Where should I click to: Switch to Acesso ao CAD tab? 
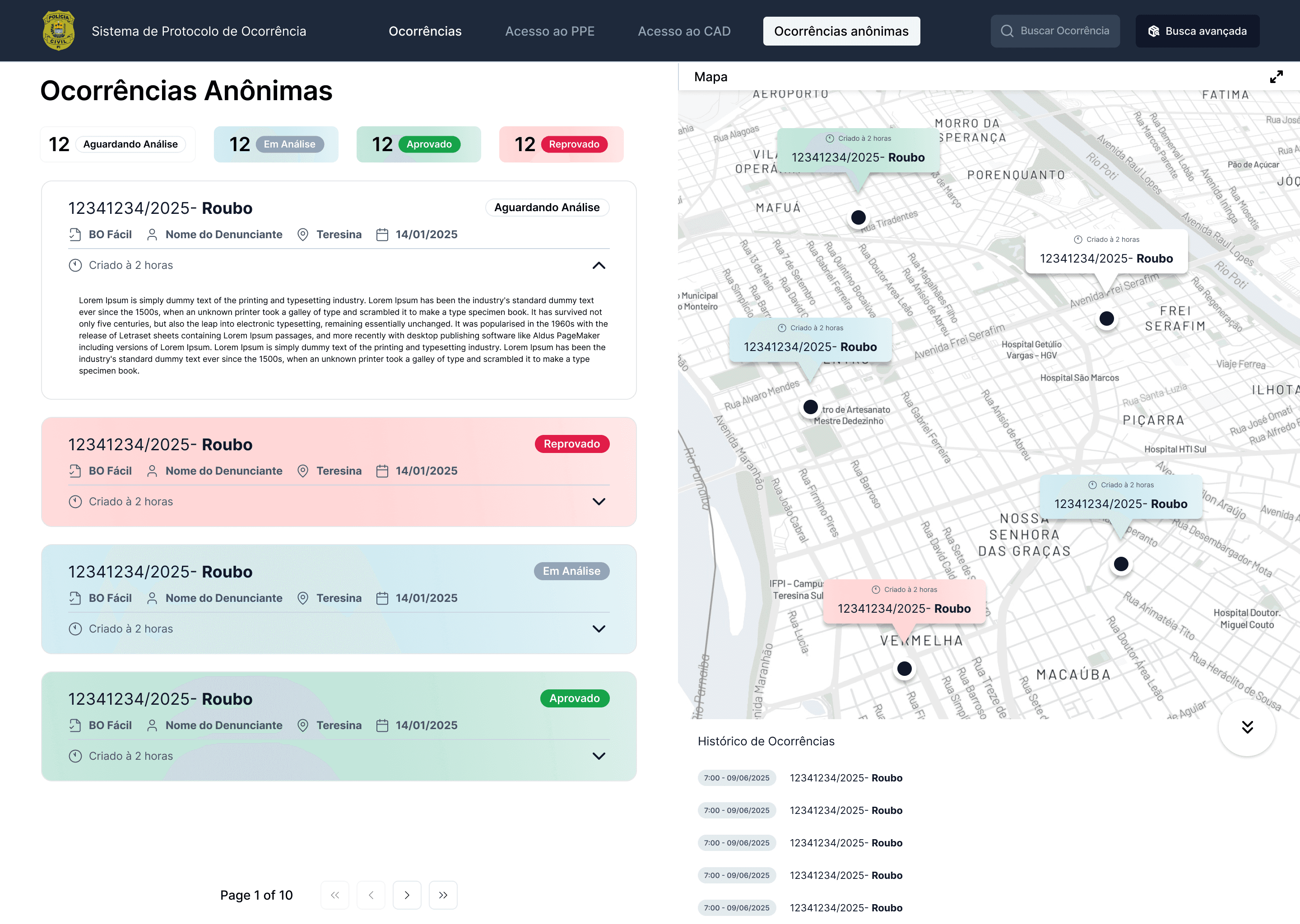coord(684,31)
